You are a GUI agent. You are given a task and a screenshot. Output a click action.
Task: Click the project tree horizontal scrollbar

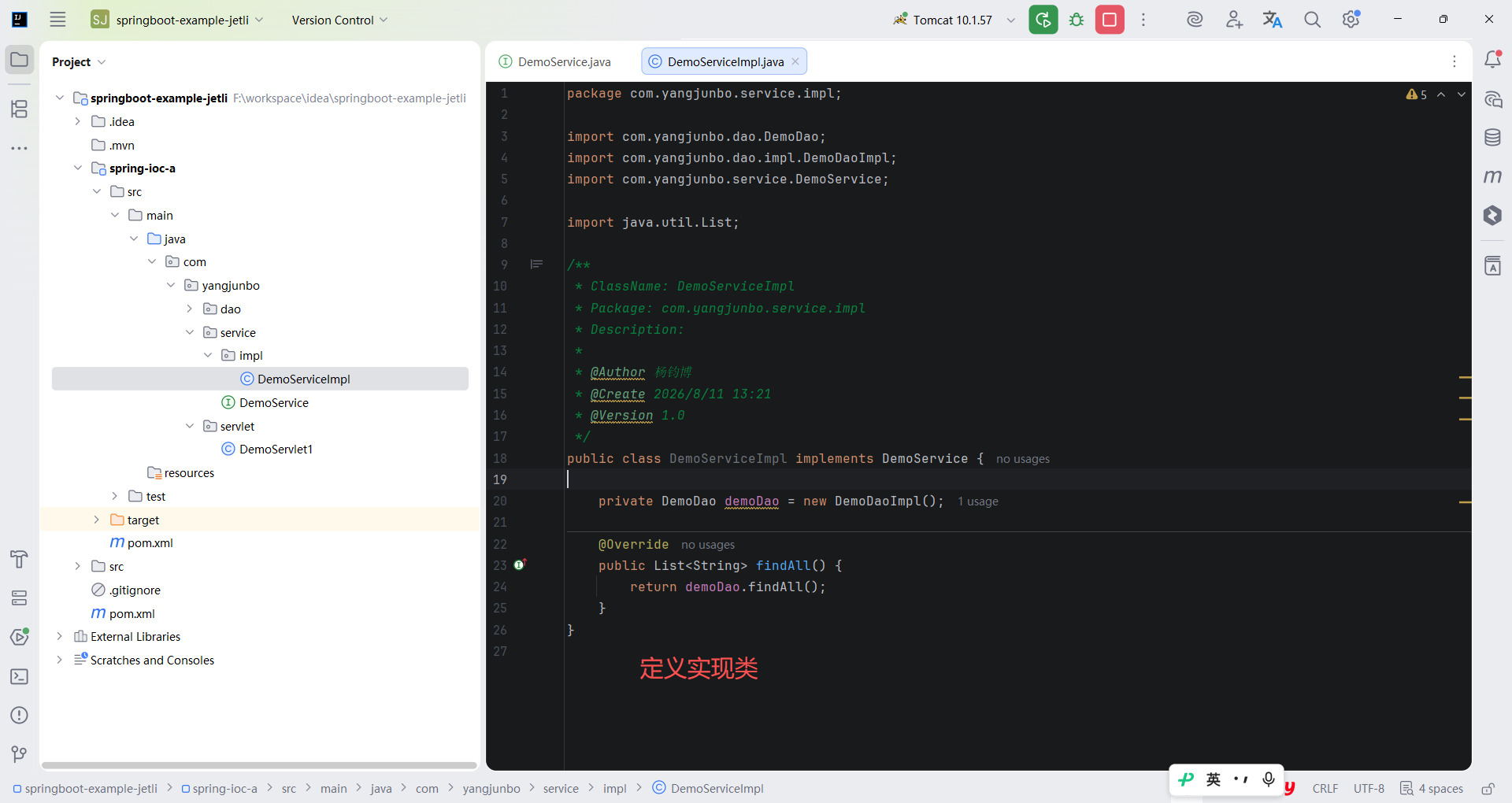pyautogui.click(x=259, y=764)
